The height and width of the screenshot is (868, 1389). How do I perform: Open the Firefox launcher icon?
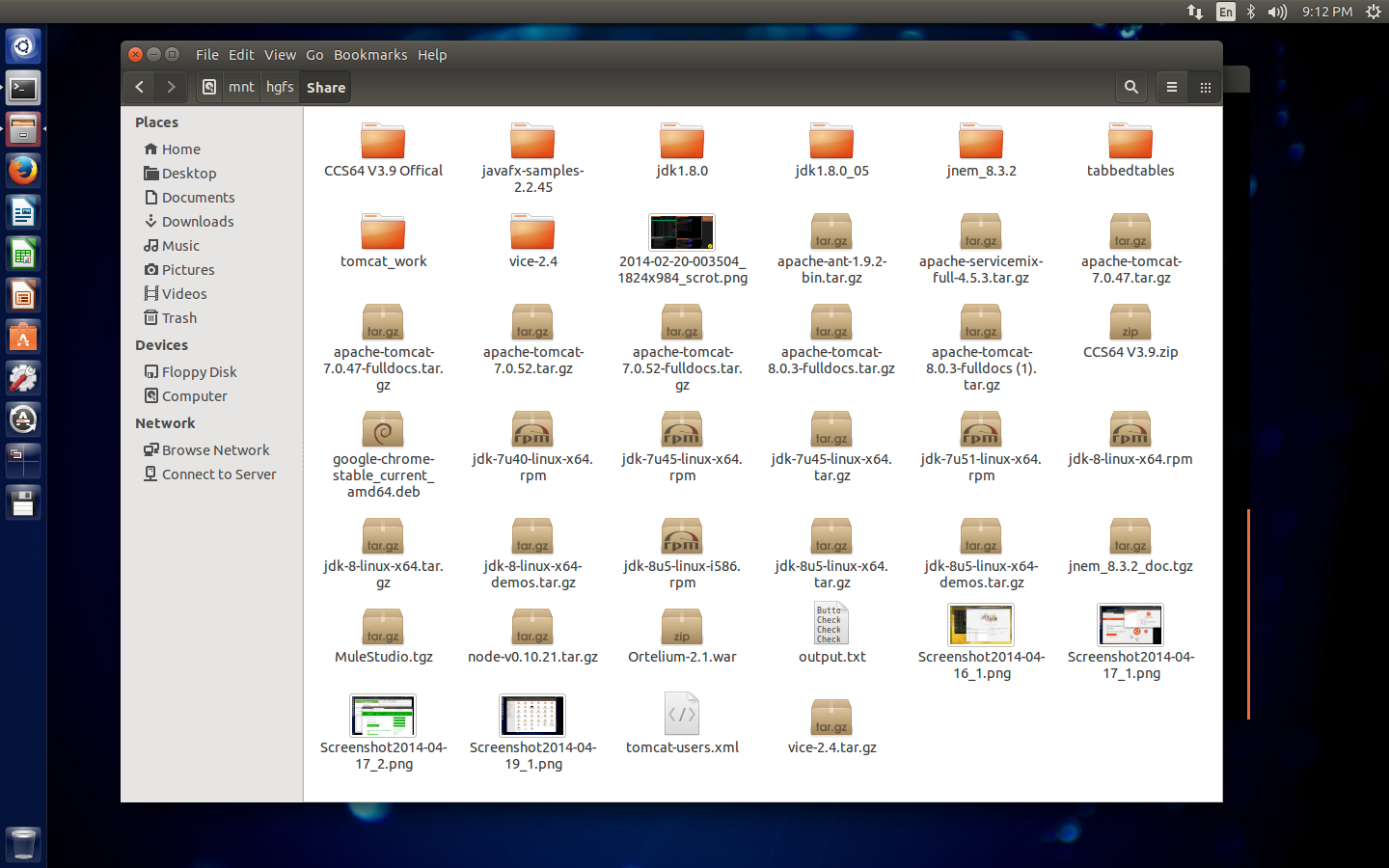coord(23,171)
